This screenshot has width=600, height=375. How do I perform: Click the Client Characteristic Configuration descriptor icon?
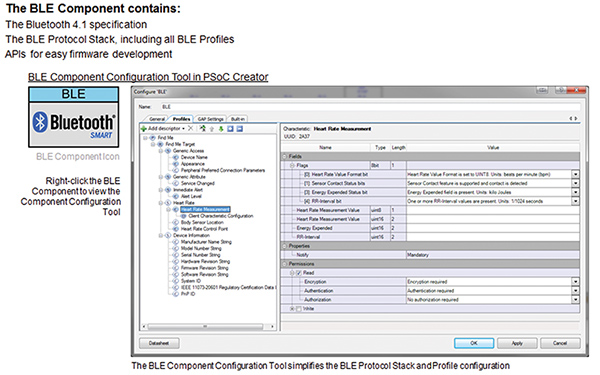click(183, 216)
